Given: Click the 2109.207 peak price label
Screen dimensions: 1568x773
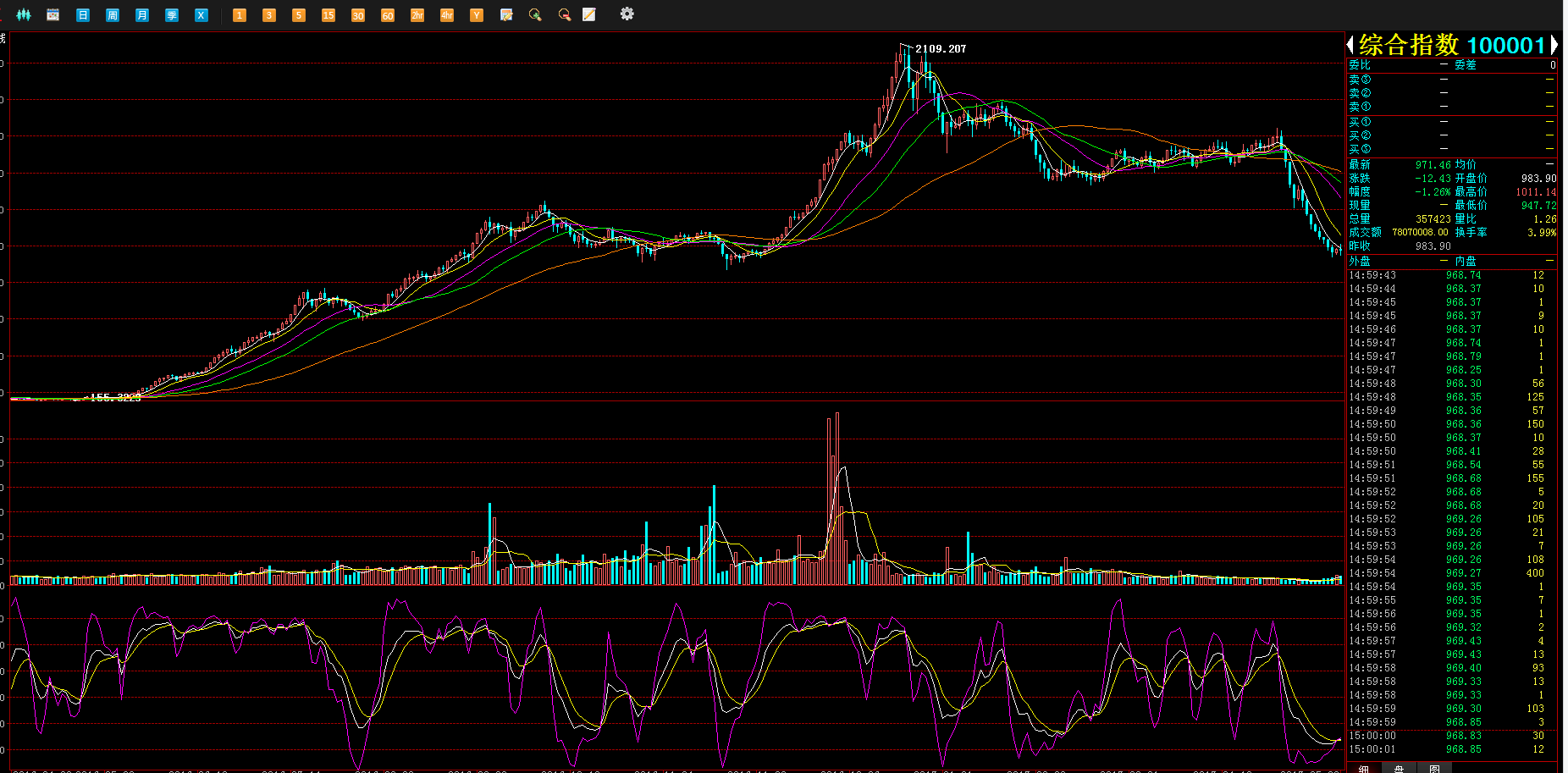Looking at the screenshot, I should click(941, 48).
